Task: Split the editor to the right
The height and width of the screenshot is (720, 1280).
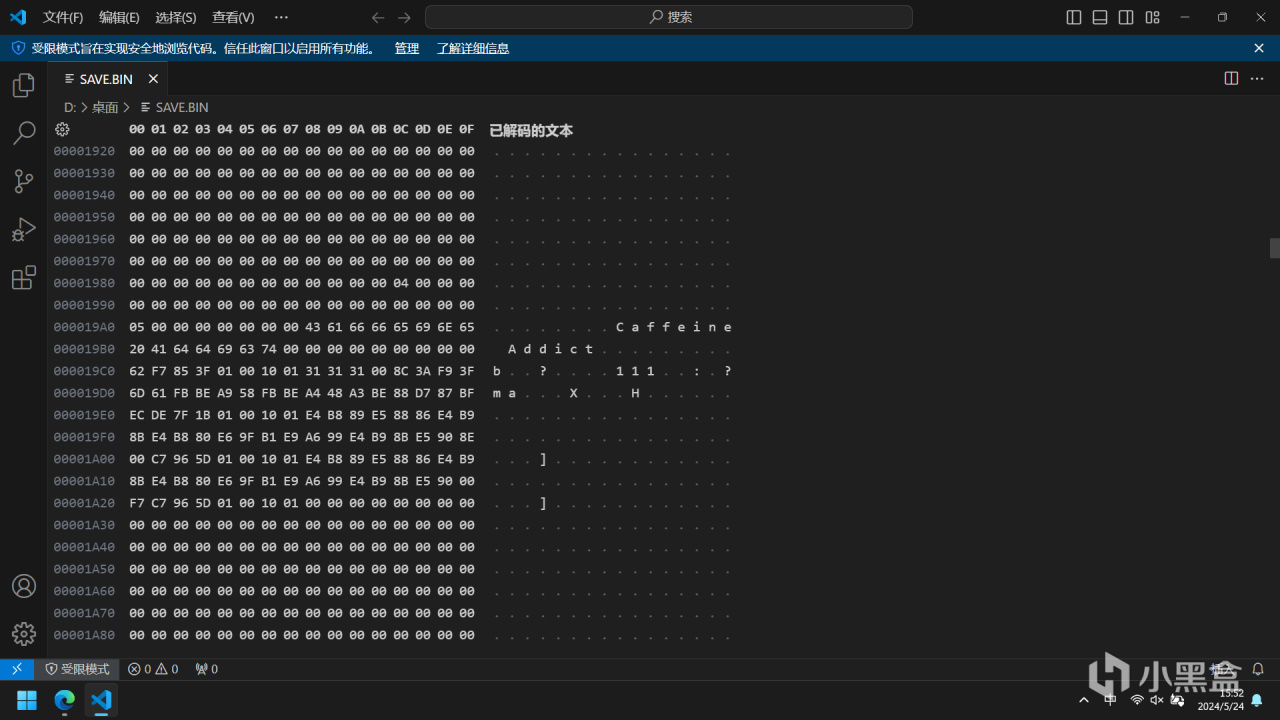Action: [1231, 78]
